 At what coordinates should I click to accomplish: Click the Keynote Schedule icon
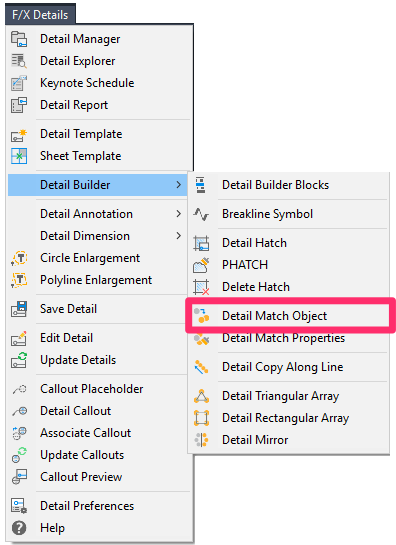[x=19, y=83]
